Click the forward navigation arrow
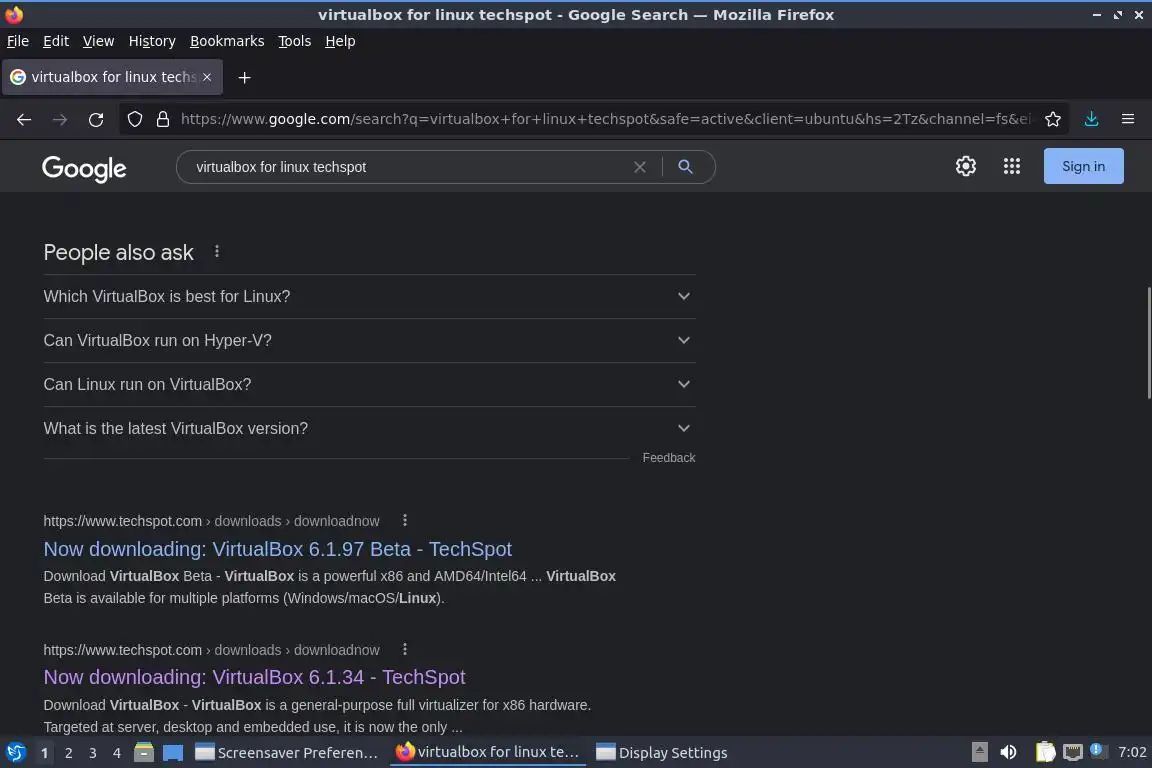Screen dimensions: 1152x768 60,119
